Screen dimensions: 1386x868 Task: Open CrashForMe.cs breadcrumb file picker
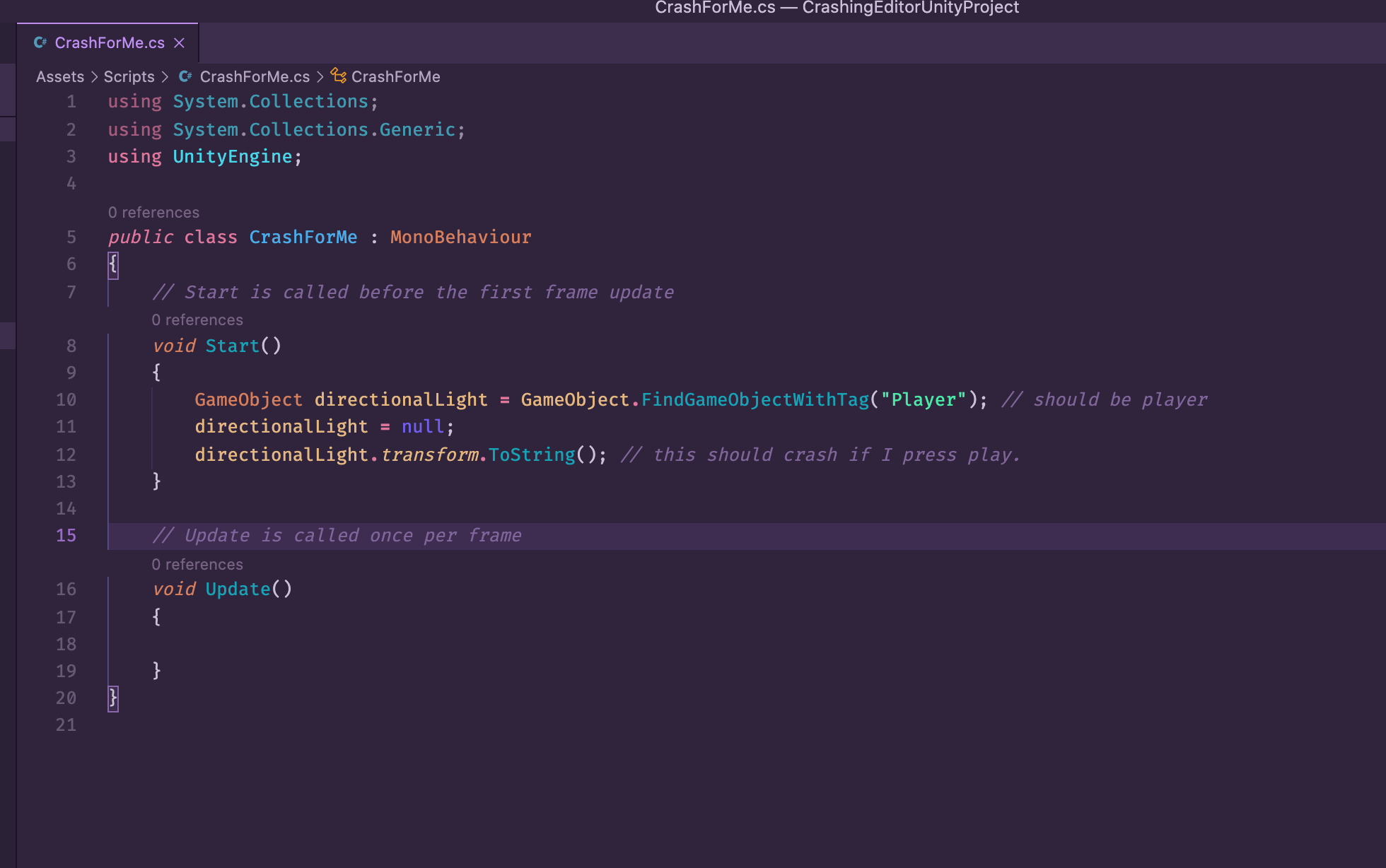point(255,76)
